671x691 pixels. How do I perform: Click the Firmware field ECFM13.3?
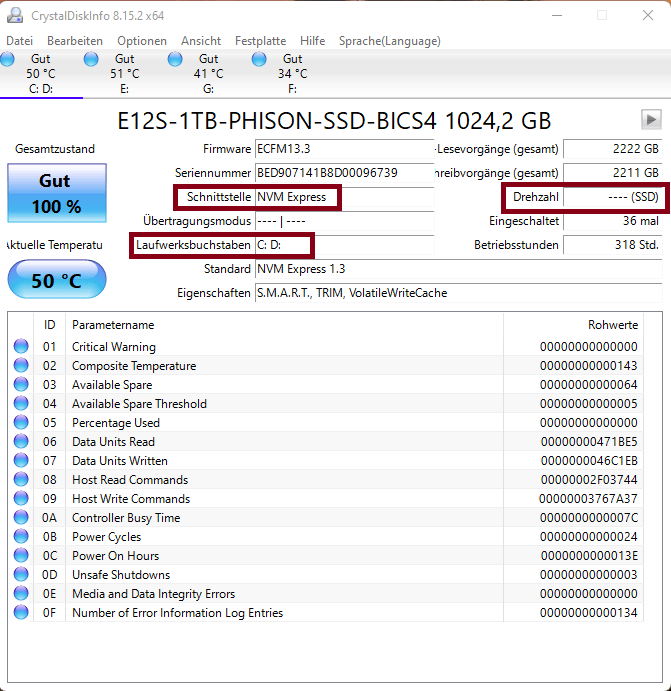[x=345, y=149]
